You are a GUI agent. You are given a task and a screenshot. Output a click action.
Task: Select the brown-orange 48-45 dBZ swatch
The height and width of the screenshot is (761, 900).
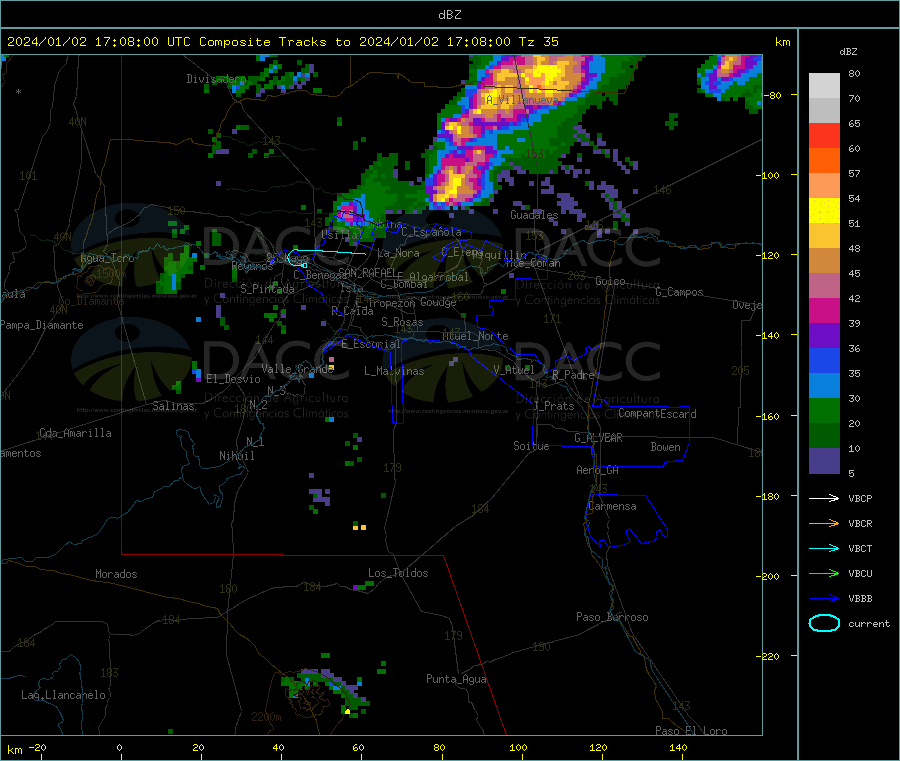click(824, 261)
